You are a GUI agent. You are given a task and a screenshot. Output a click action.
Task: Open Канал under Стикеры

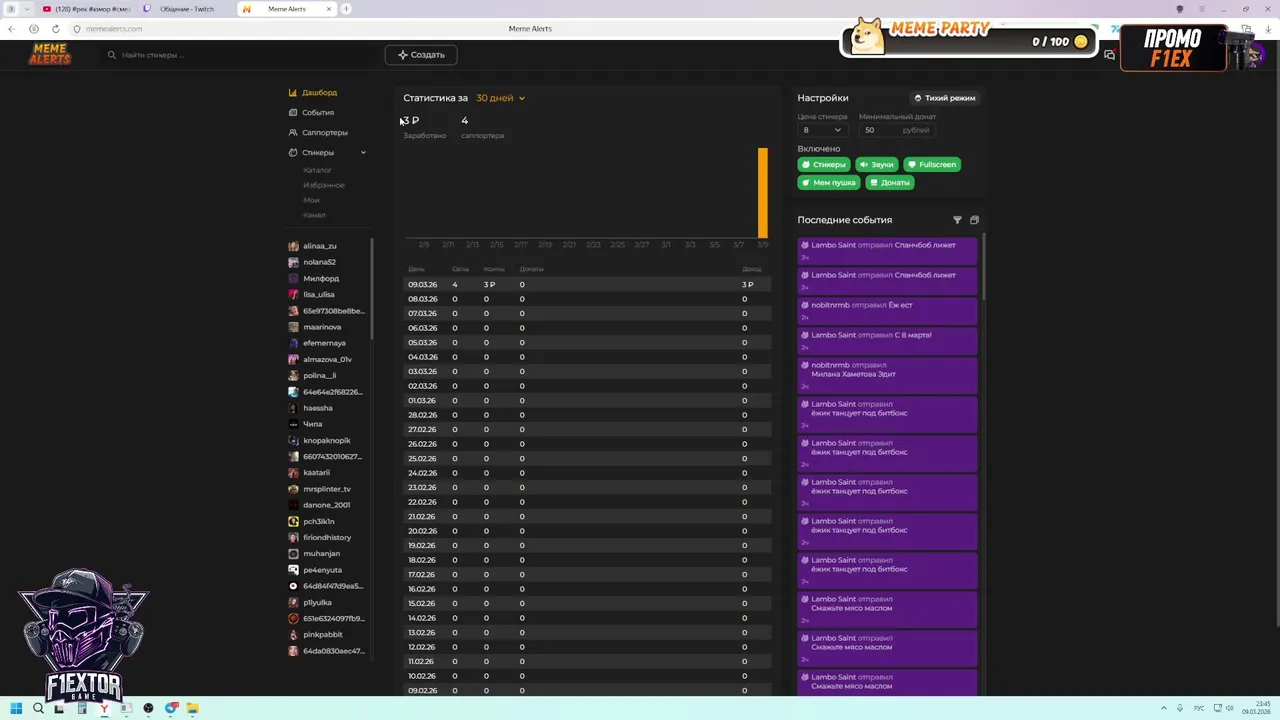(314, 215)
